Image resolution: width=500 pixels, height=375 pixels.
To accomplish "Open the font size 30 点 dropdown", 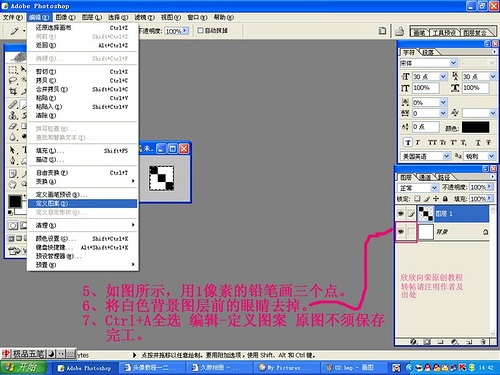I will (x=443, y=77).
